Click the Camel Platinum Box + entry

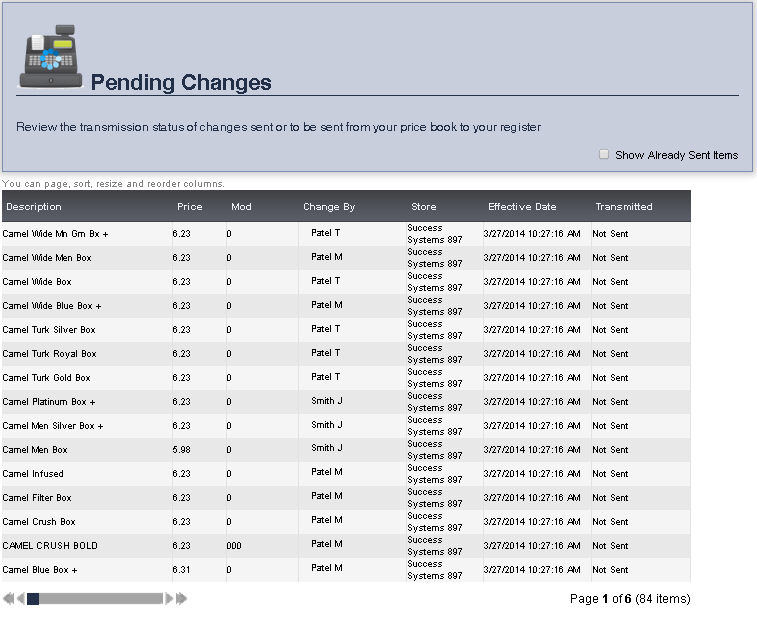click(49, 402)
